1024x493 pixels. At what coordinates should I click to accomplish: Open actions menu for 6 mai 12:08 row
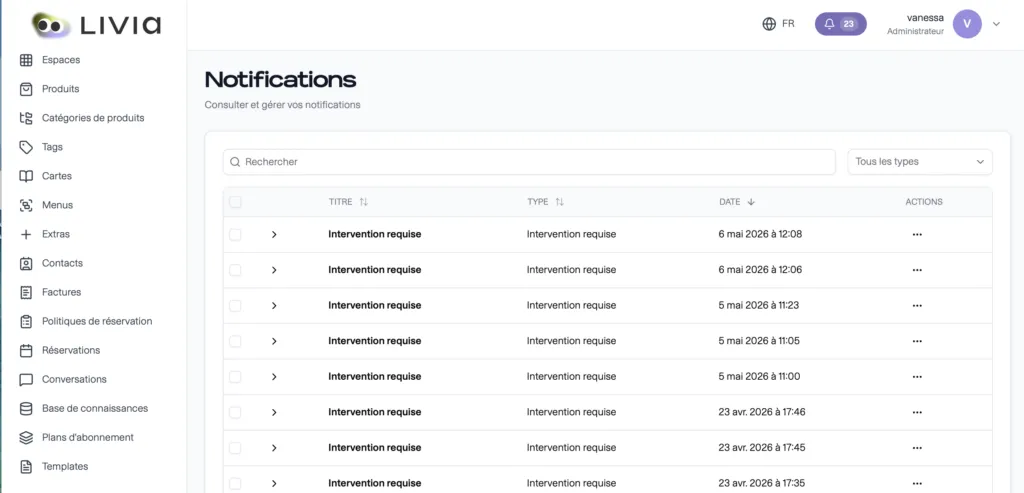pos(917,234)
